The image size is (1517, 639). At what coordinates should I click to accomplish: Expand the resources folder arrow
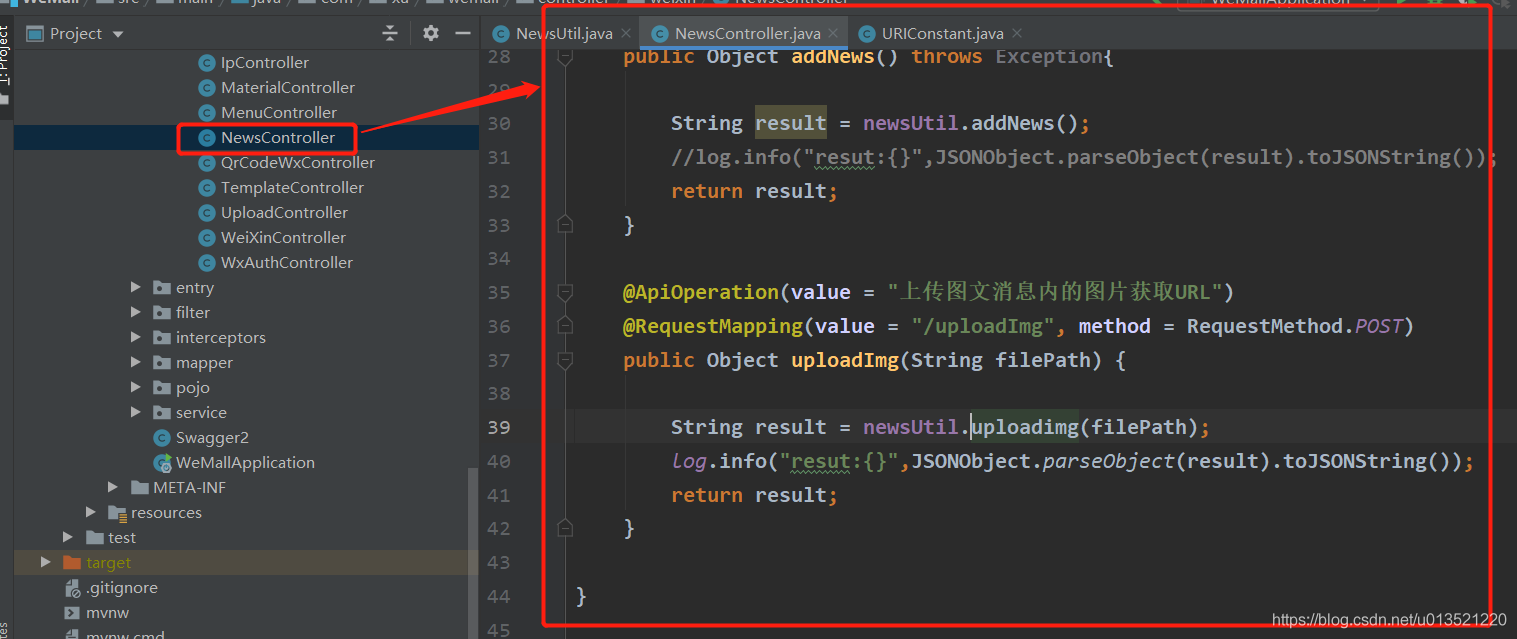point(91,512)
